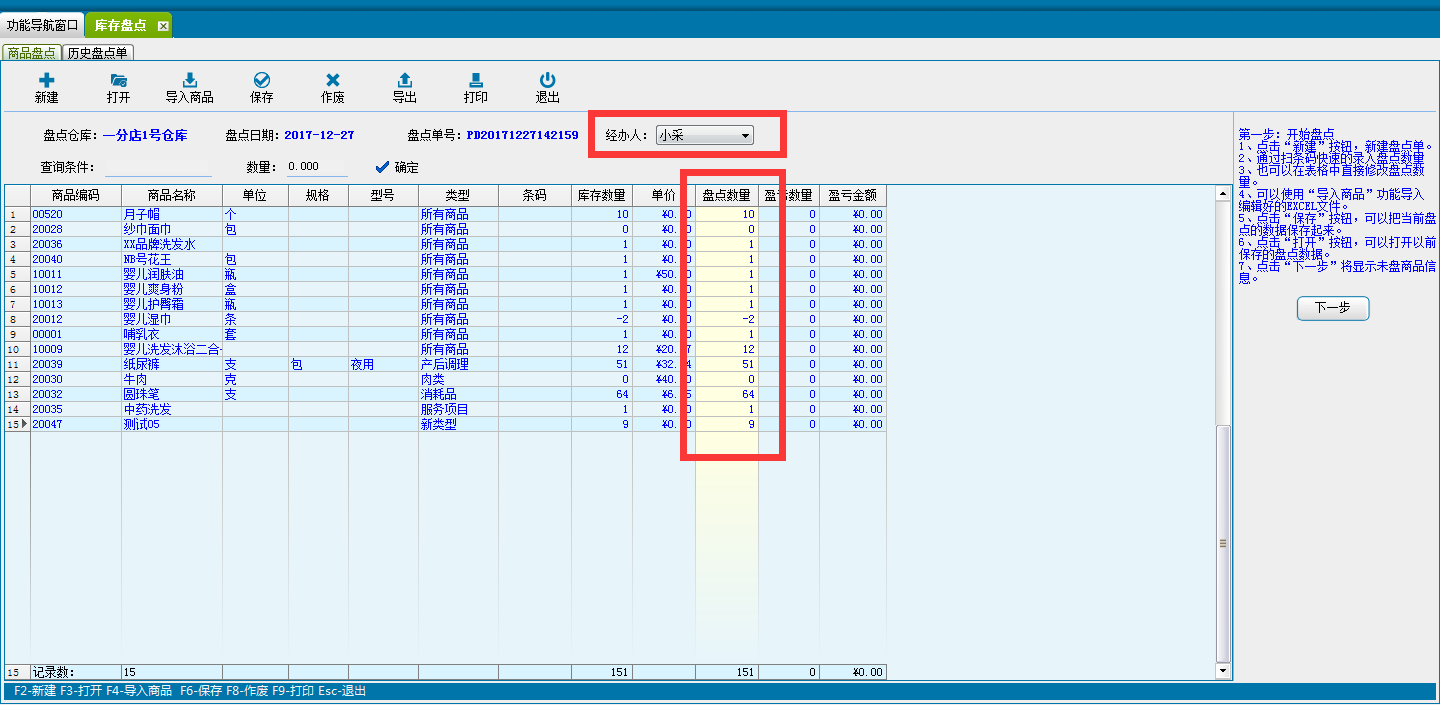Save the stocktake using 保存 icon
Screen dimensions: 1440x705
pyautogui.click(x=261, y=81)
